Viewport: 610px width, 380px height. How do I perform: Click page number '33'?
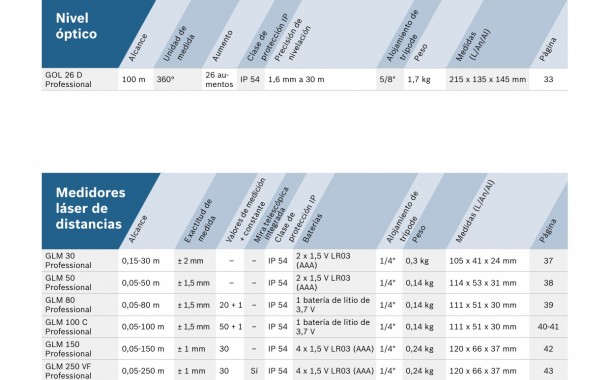click(x=548, y=79)
